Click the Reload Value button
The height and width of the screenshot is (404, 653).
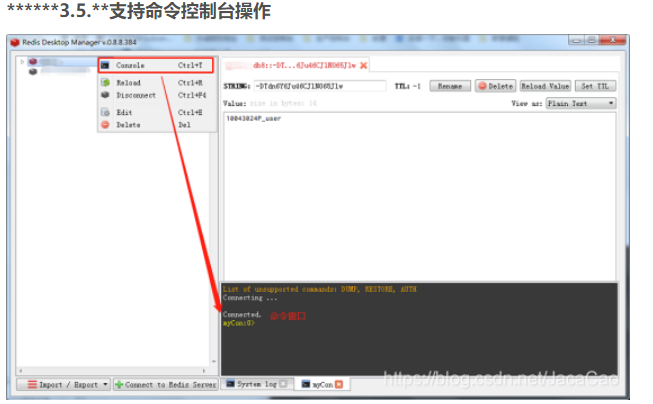(545, 86)
